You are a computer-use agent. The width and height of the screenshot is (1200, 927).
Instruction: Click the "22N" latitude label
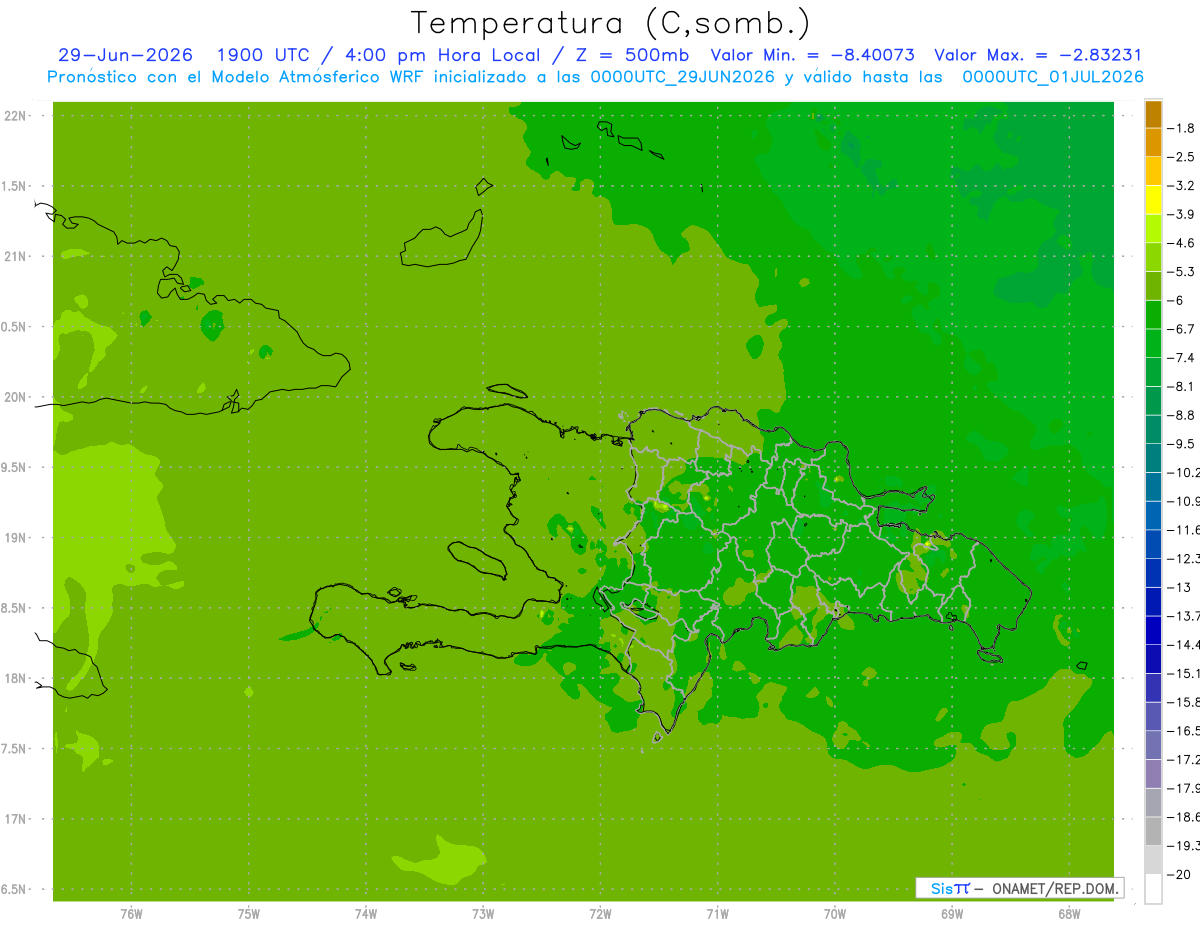tap(16, 116)
